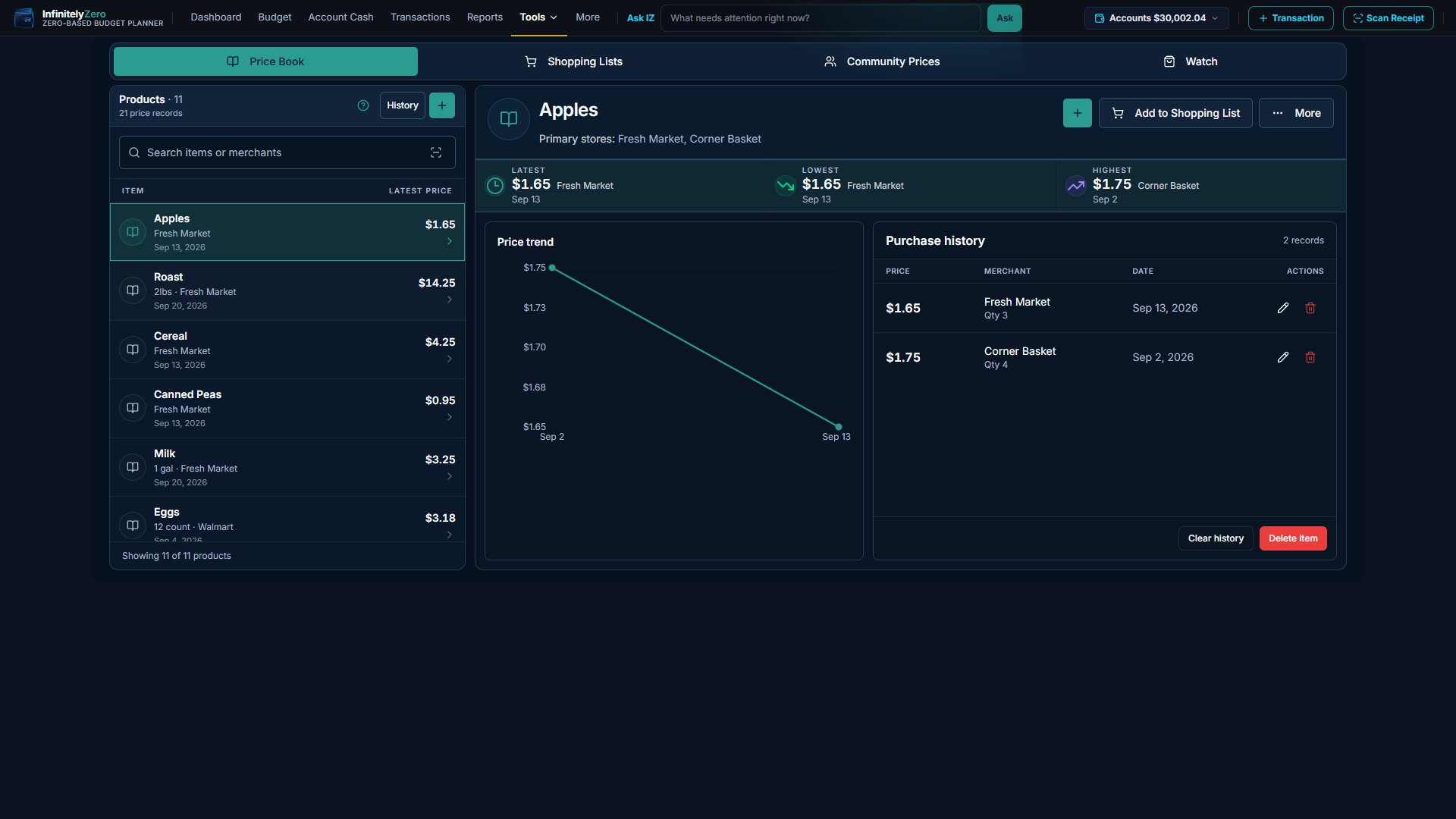The width and height of the screenshot is (1456, 819).
Task: Open the Accounts $30,002.04 dropdown
Action: pyautogui.click(x=1156, y=18)
